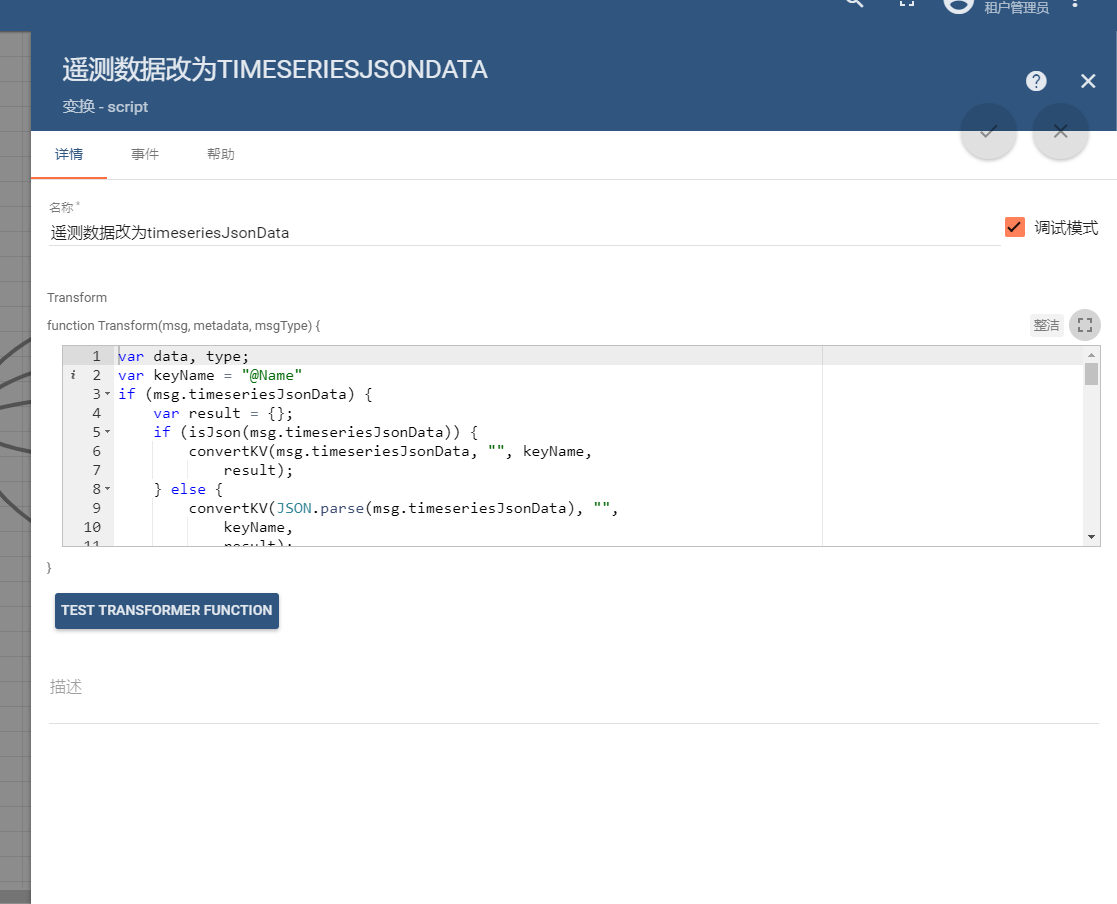Collapse code fold at line 8

(108, 489)
